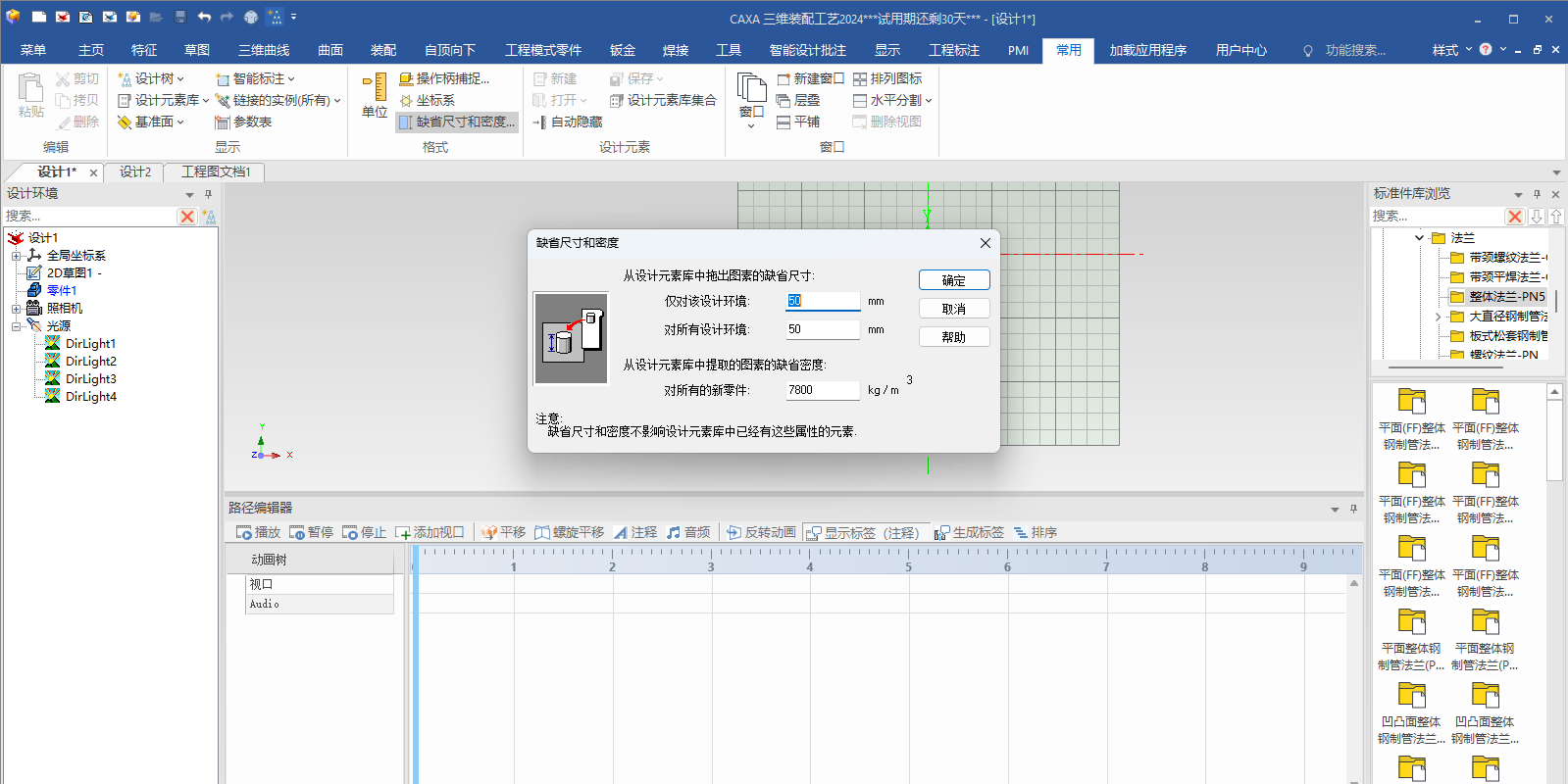1568x784 pixels.
Task: Click the Stop (停止) animation button
Action: [364, 532]
